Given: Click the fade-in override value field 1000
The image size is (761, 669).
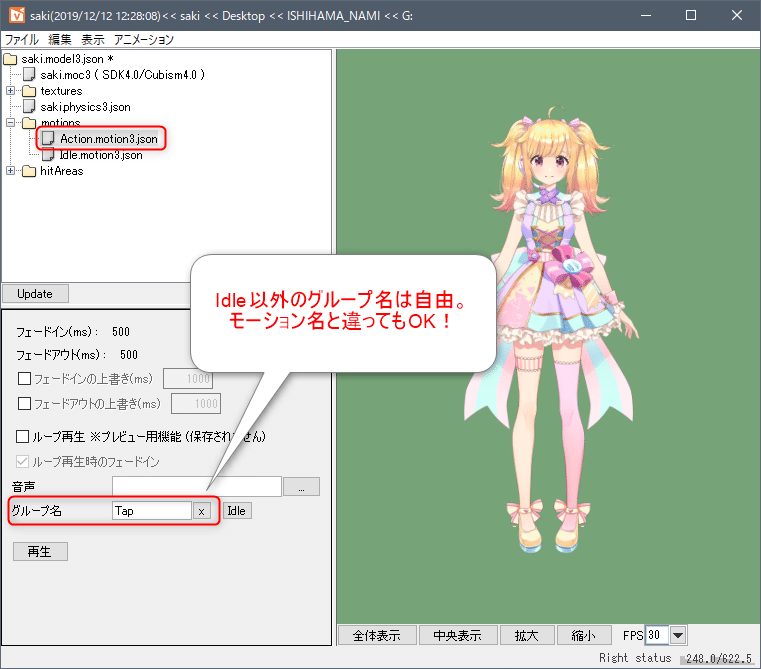Looking at the screenshot, I should click(x=188, y=379).
